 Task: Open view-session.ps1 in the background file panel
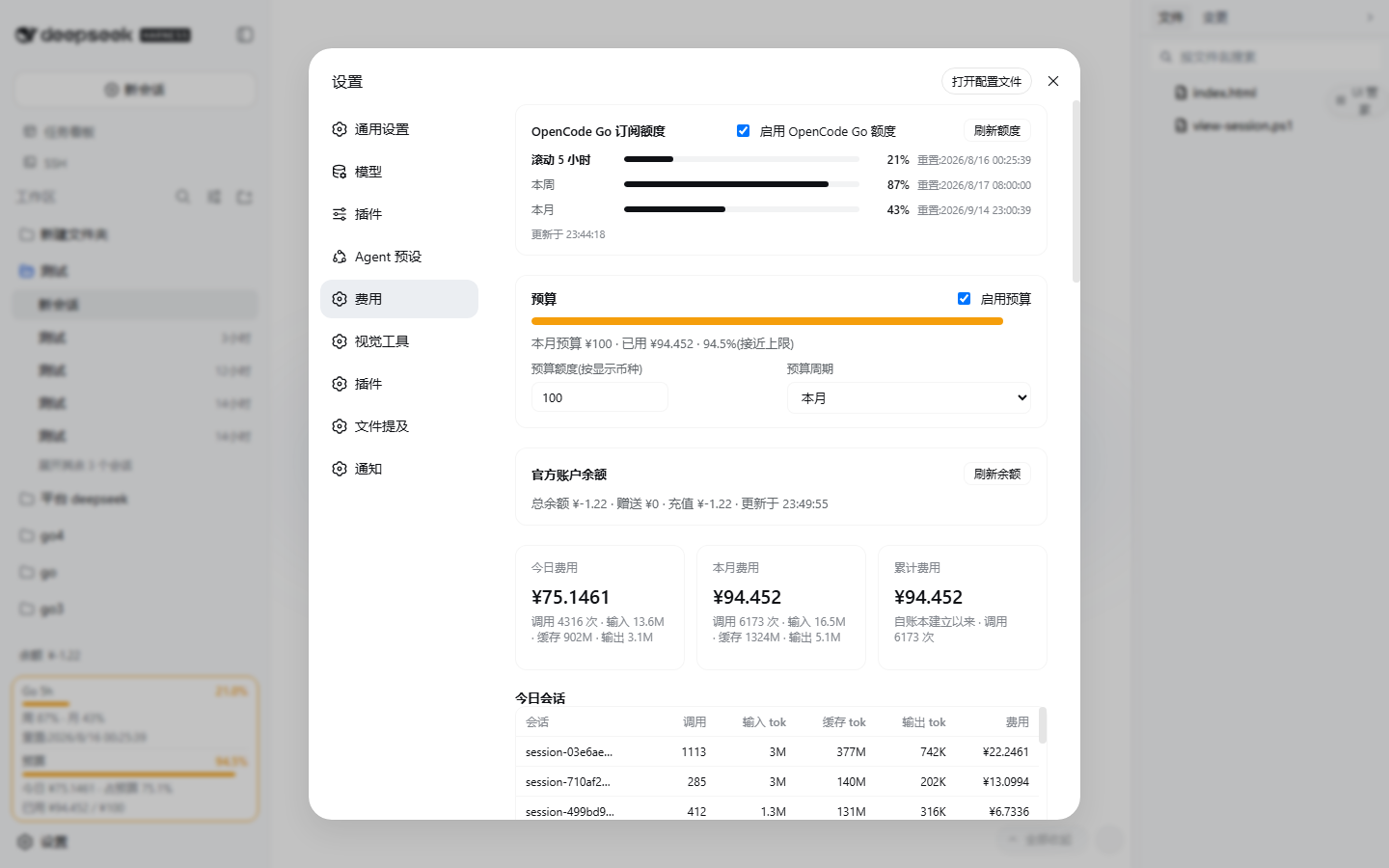1234,125
